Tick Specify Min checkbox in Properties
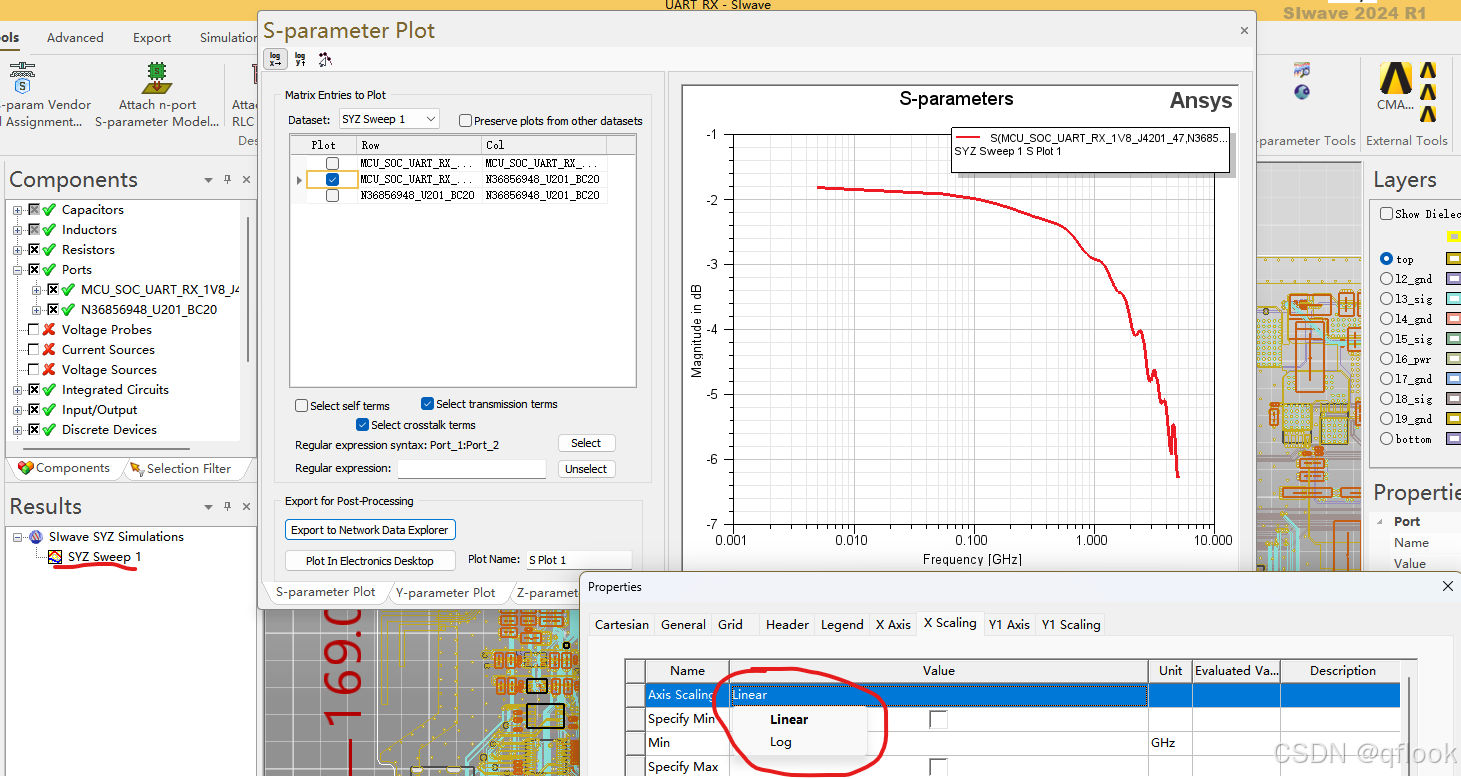This screenshot has height=779, width=1461. 938,719
